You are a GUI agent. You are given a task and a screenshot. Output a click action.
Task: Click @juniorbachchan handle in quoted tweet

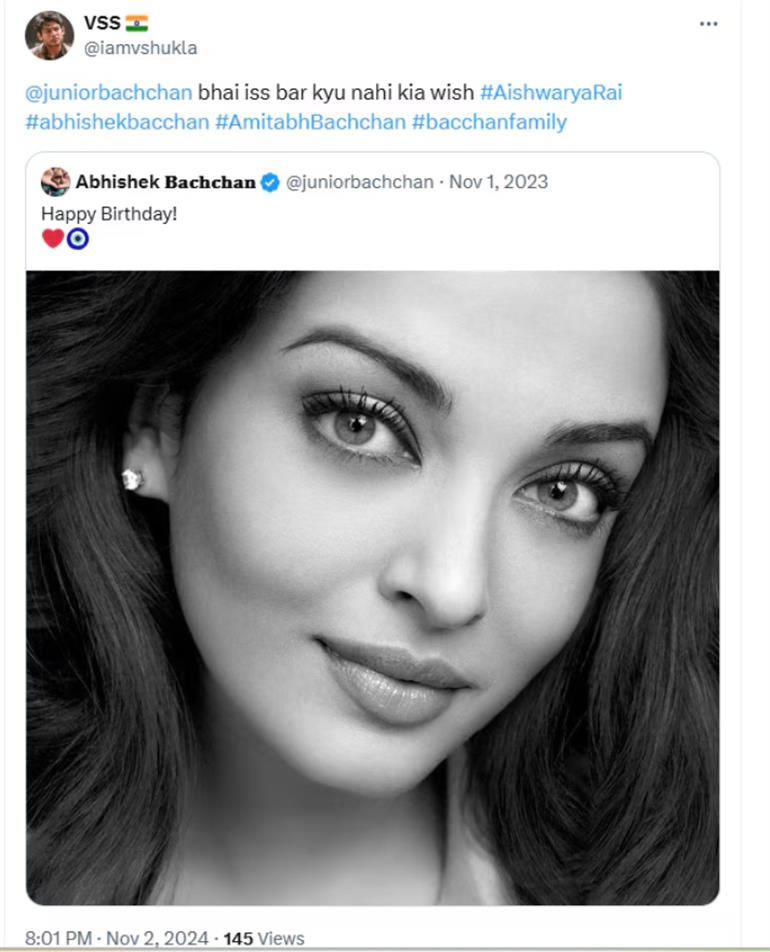click(360, 182)
